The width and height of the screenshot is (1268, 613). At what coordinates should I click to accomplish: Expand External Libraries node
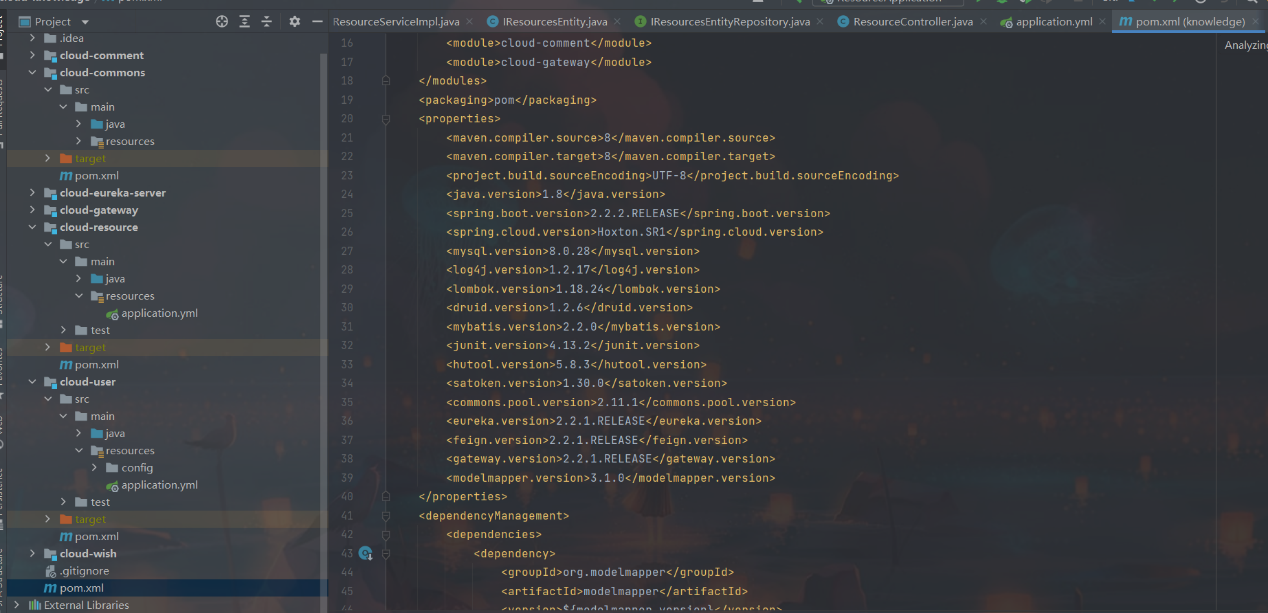click(19, 605)
